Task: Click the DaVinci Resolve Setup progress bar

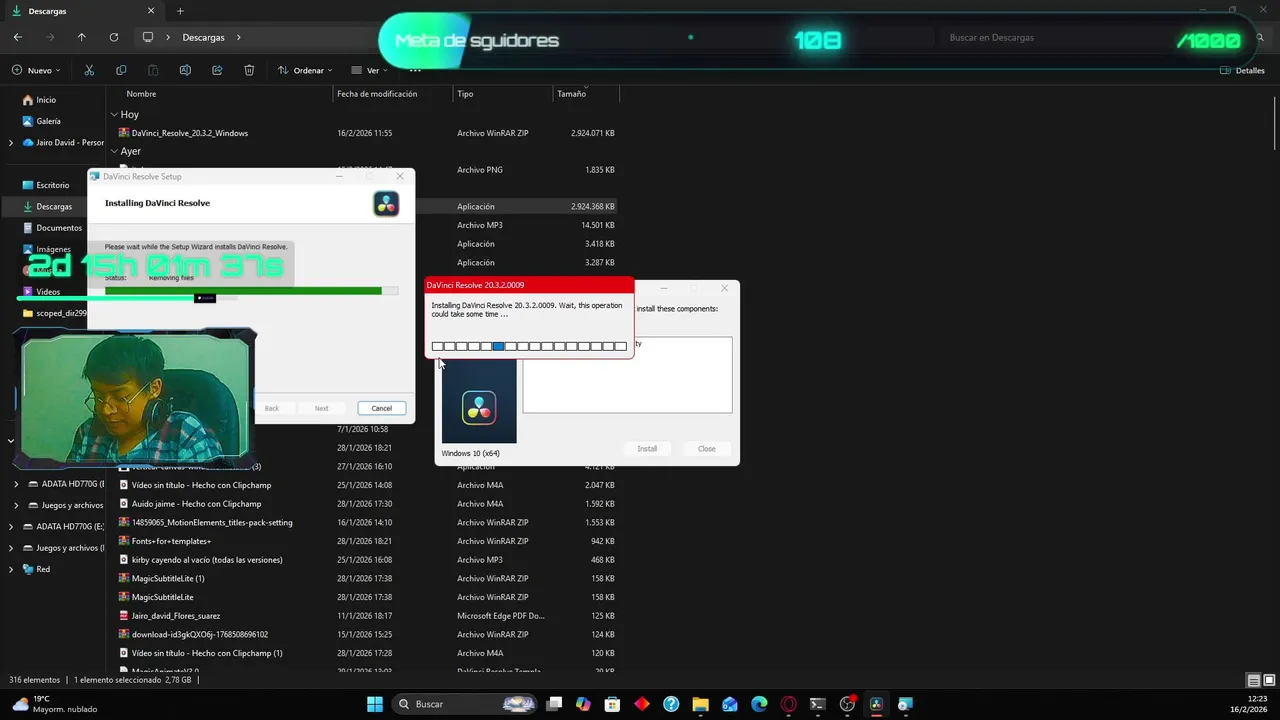Action: click(x=251, y=291)
